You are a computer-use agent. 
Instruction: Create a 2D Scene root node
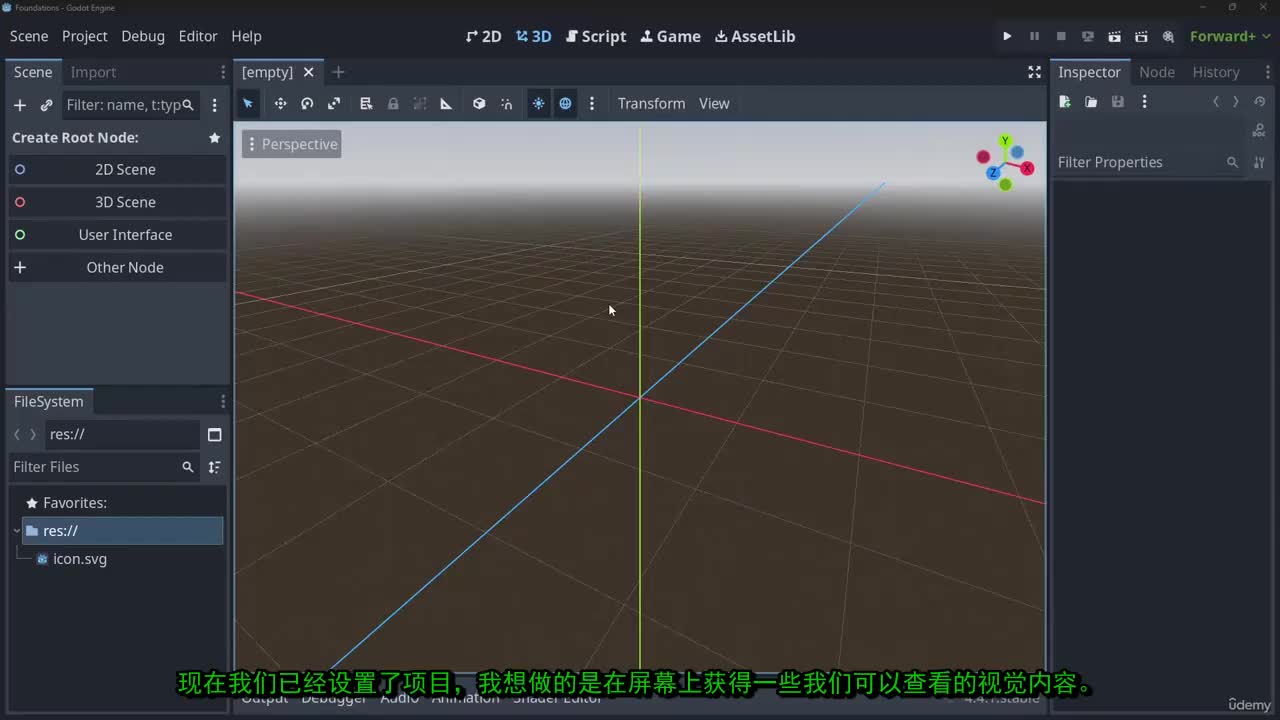tap(118, 169)
